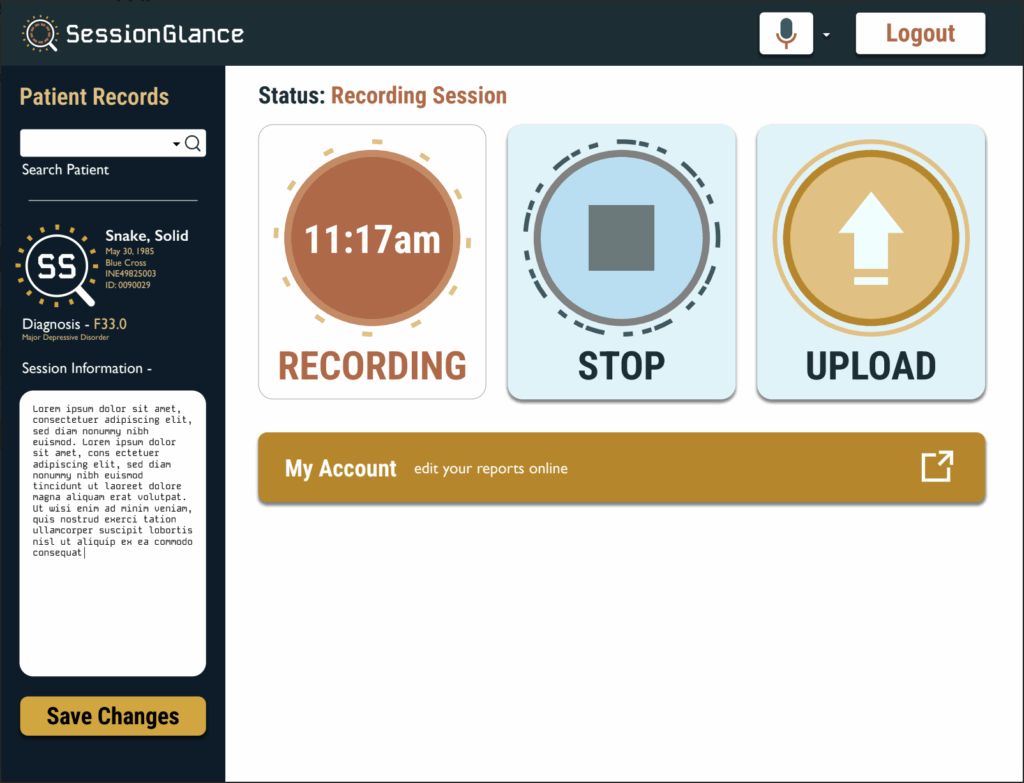Click the UPLOAD label text
This screenshot has height=783, width=1024.
870,366
